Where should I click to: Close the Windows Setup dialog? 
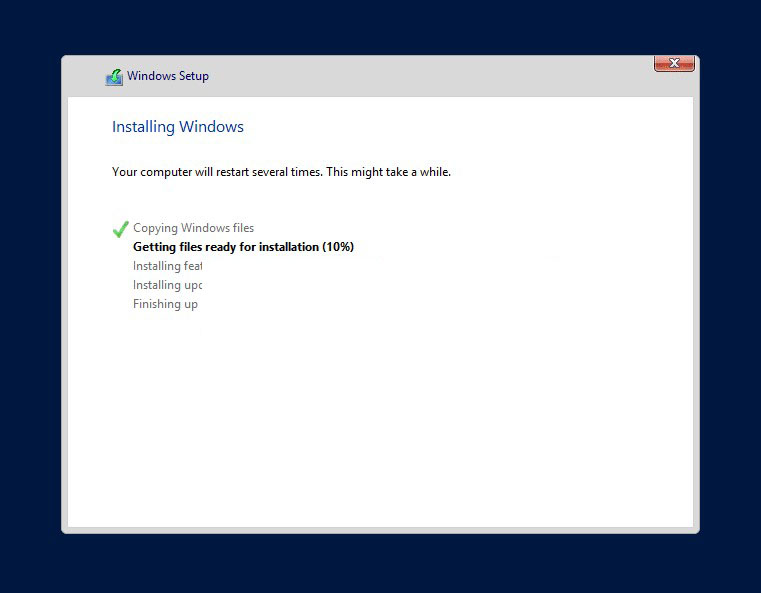pyautogui.click(x=674, y=63)
